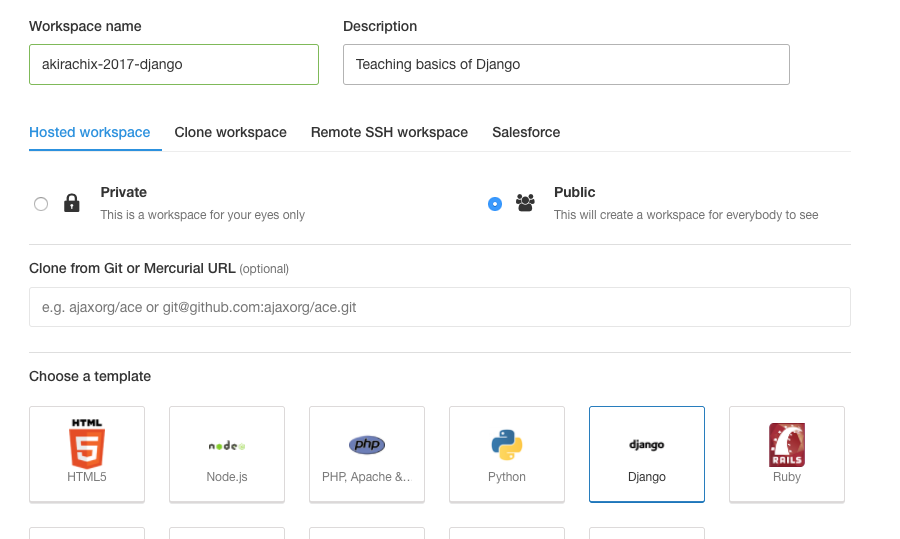Enable the Private radio button
Viewport: 900px width, 539px height.
point(41,204)
